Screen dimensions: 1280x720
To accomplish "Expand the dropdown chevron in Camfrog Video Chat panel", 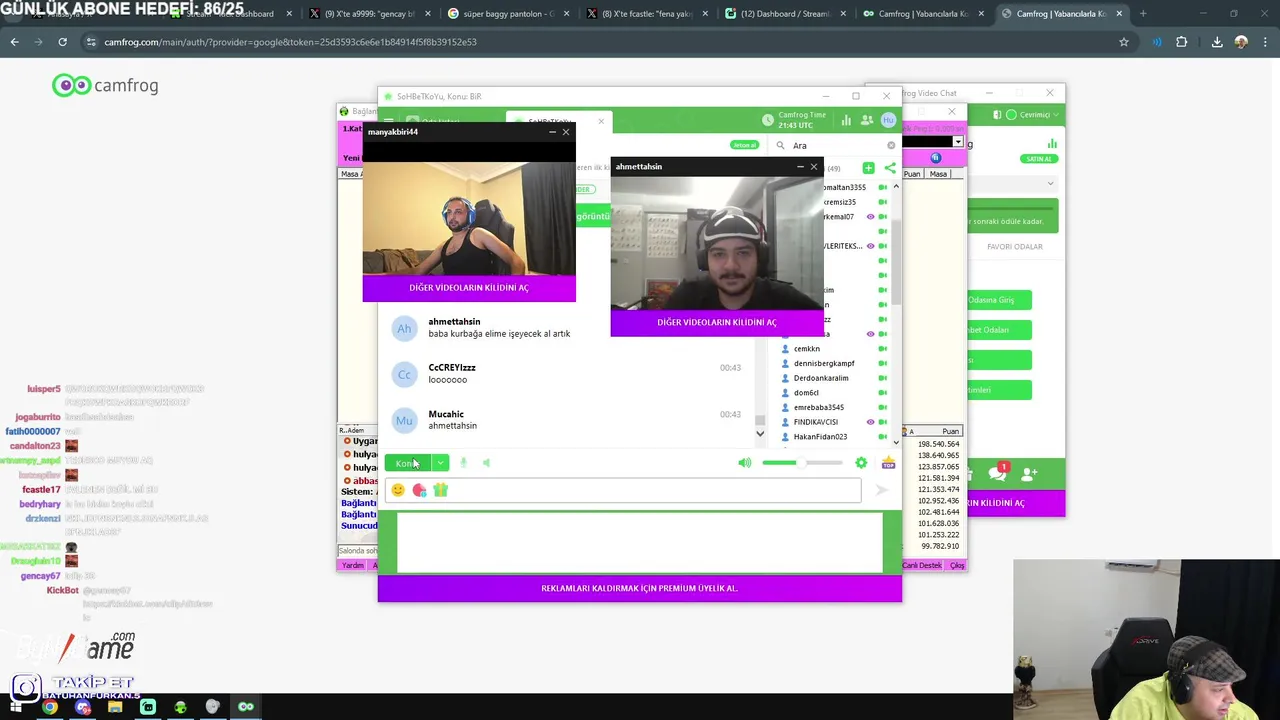I will 1050,184.
